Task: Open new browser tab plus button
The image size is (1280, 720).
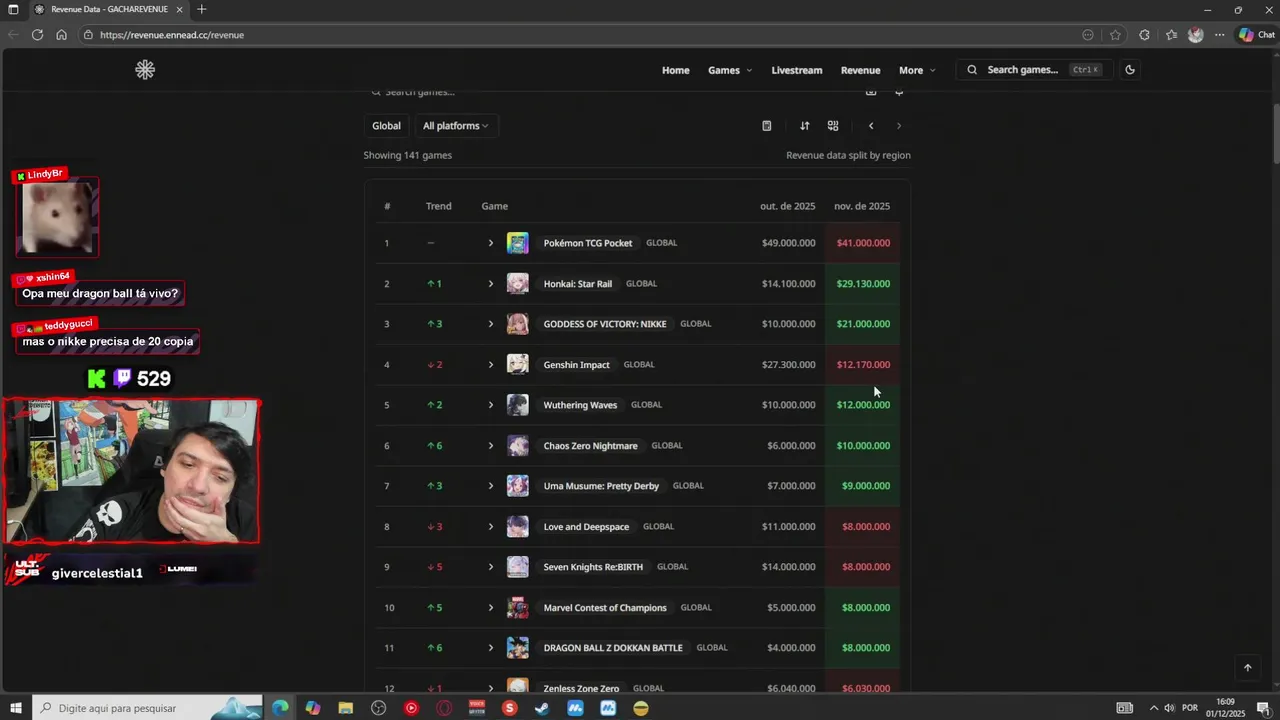Action: [201, 9]
